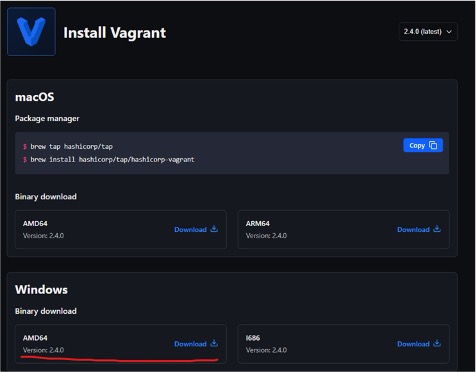The height and width of the screenshot is (372, 476).
Task: Click download arrow icon for macOS AMD64
Action: [x=214, y=229]
